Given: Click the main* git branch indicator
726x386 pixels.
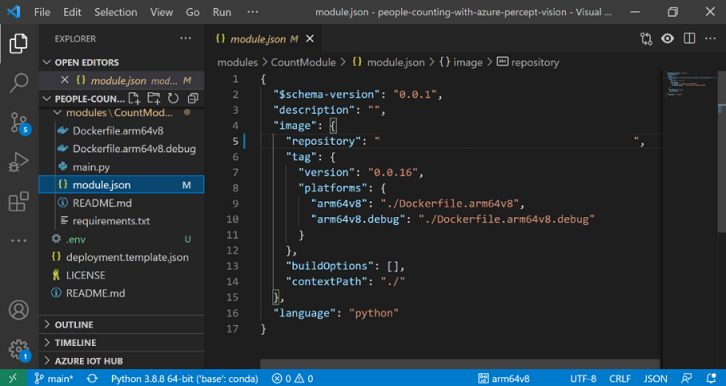Looking at the screenshot, I should [x=54, y=379].
